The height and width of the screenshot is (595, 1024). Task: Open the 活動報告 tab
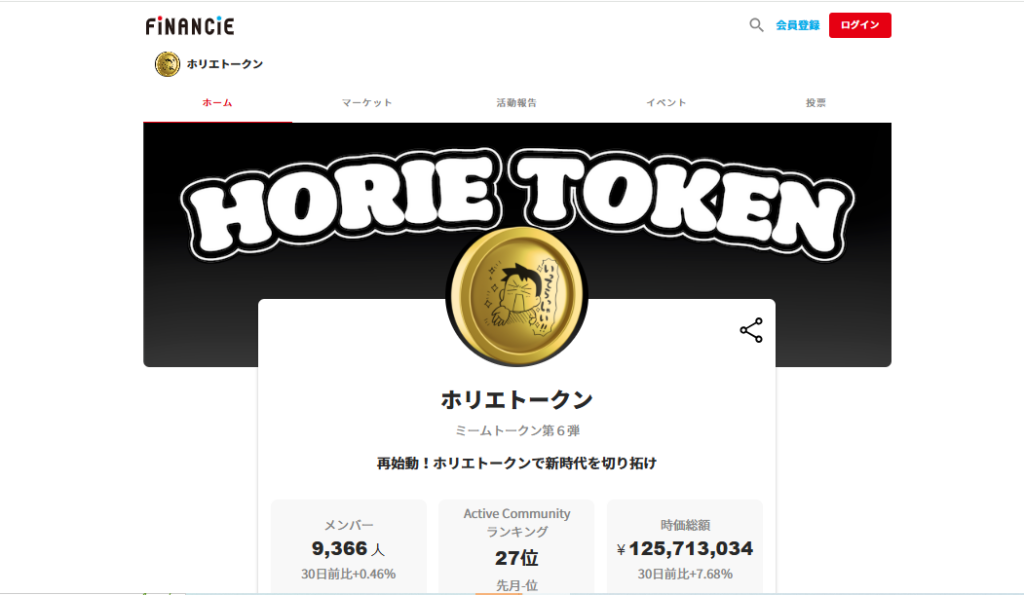[x=517, y=103]
